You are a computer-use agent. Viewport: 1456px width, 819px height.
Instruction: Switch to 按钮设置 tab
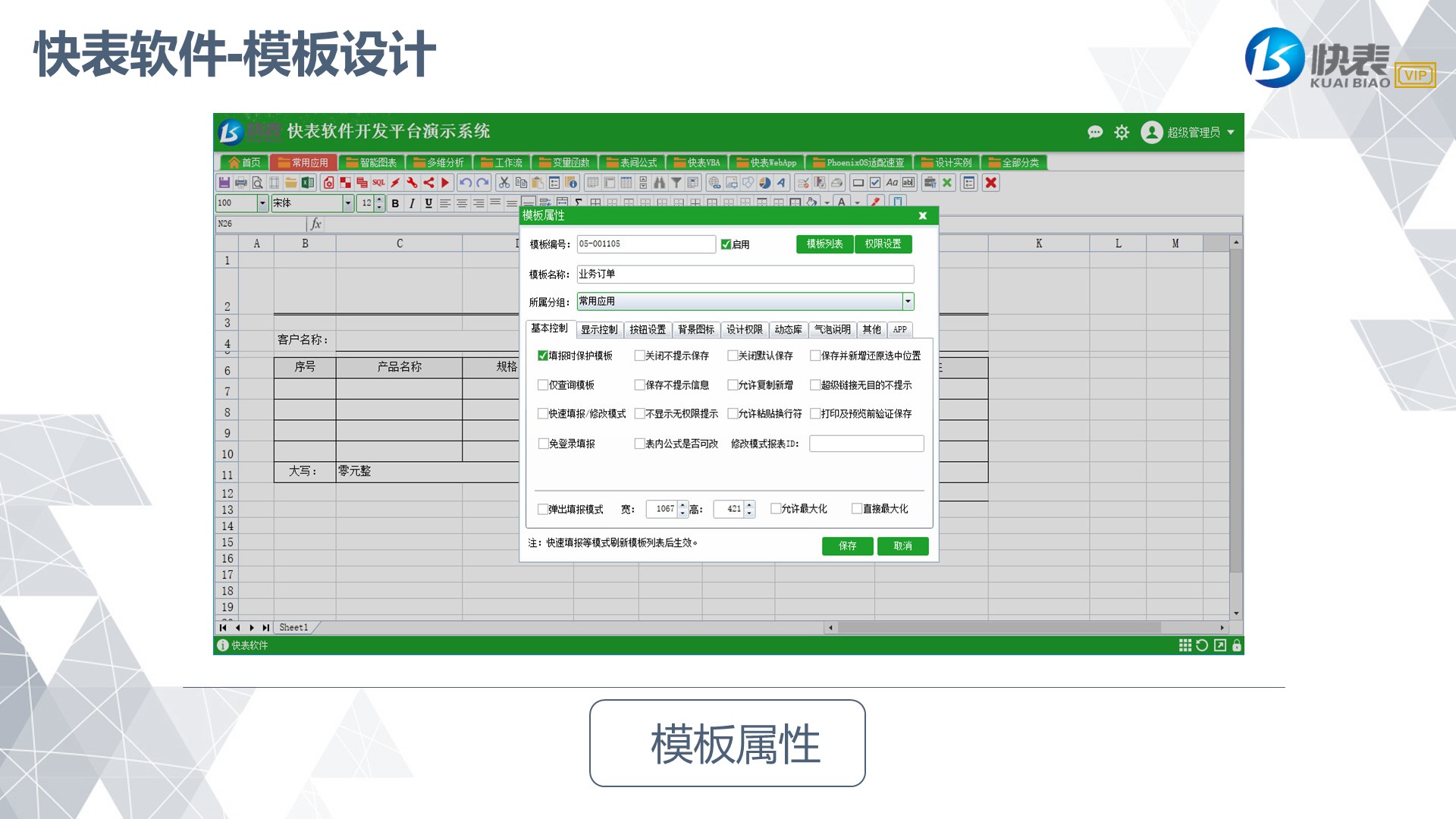(648, 330)
